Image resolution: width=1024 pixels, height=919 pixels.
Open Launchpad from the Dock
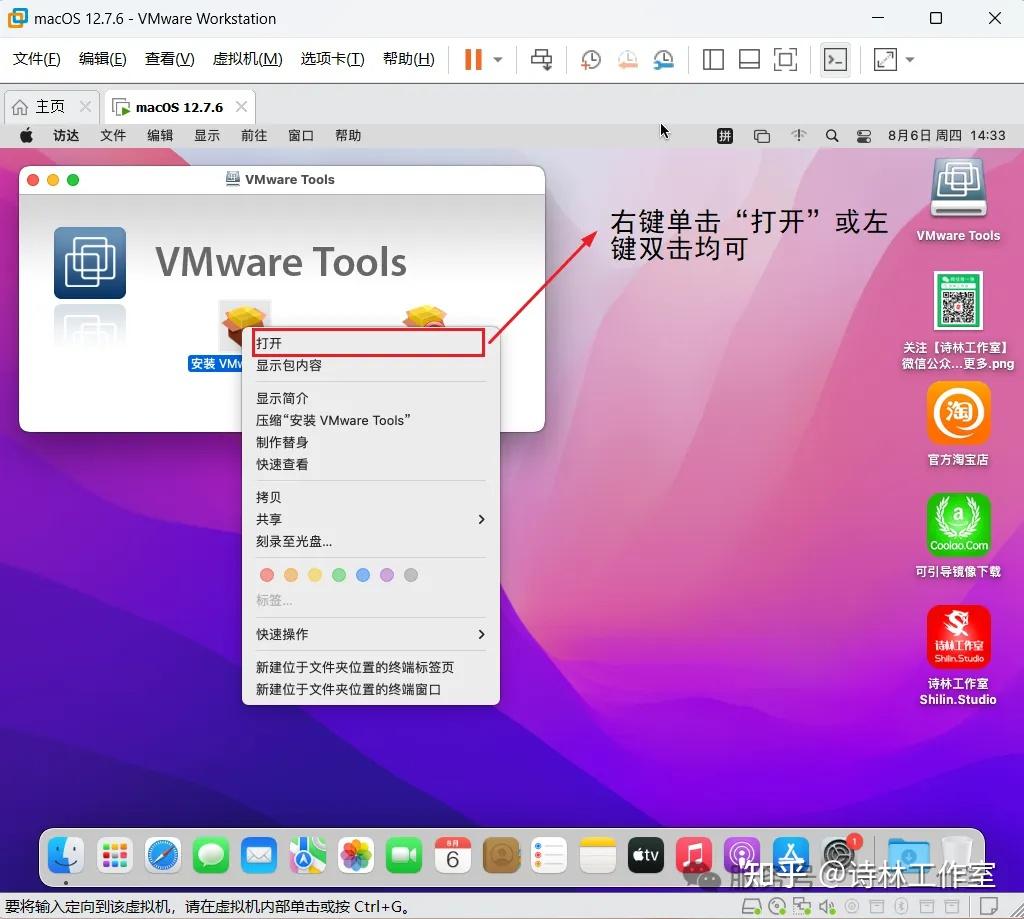tap(114, 855)
